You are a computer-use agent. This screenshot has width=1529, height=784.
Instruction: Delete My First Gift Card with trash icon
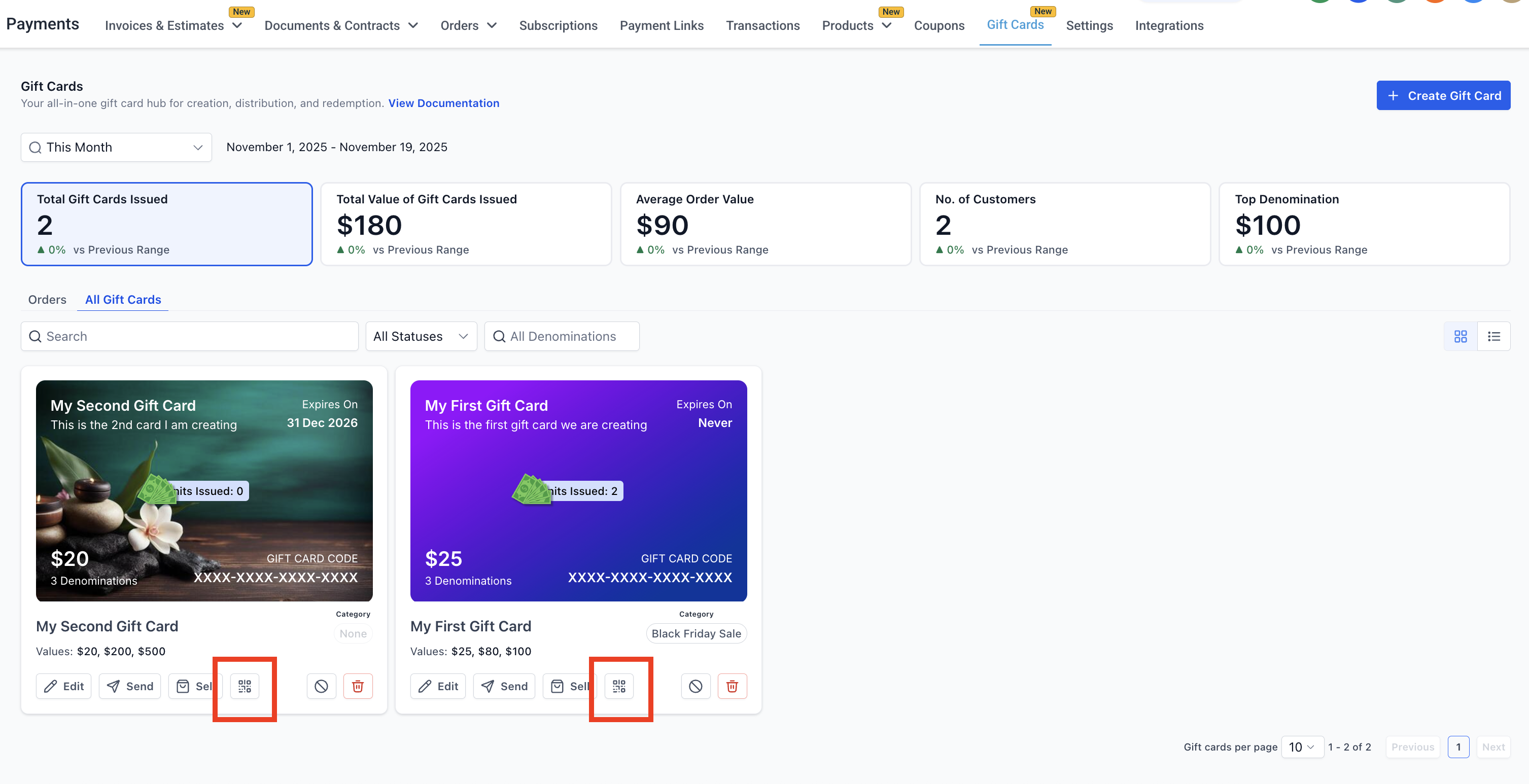(732, 686)
